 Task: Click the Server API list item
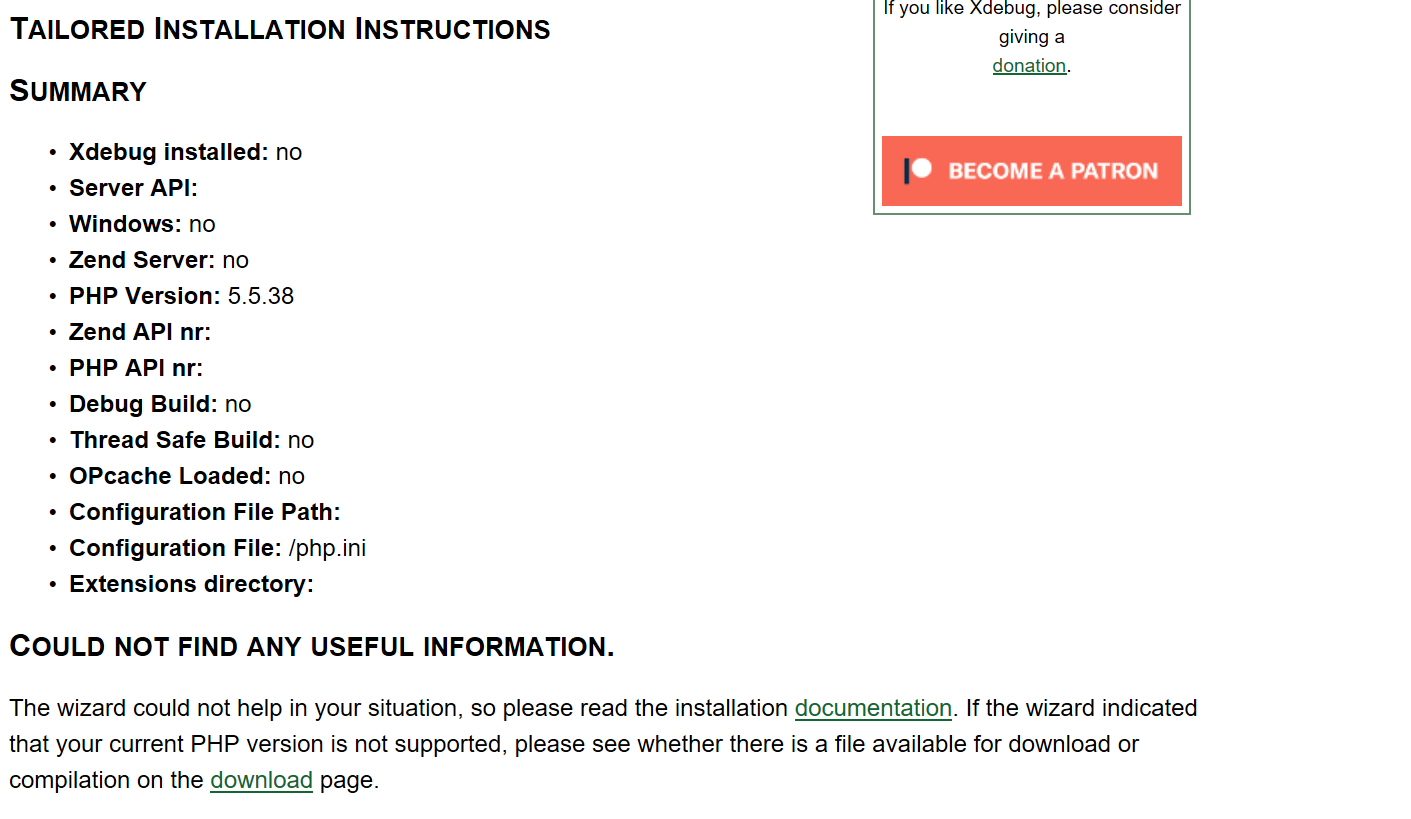pos(133,188)
